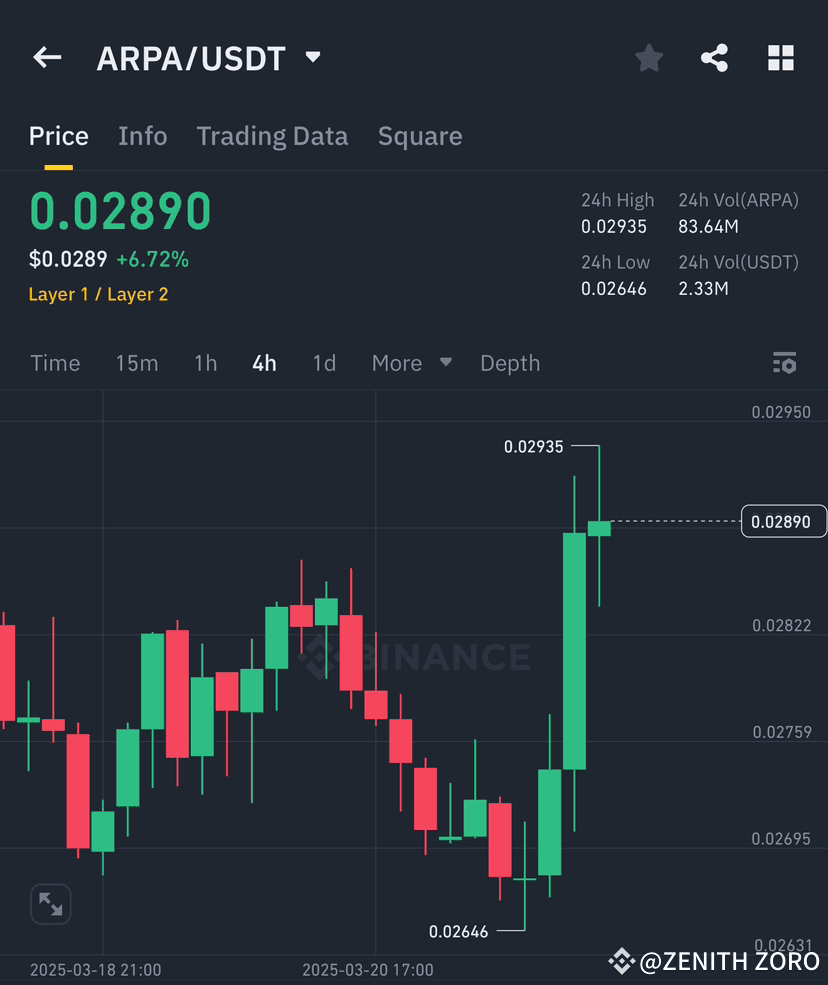Expand the More timeframes dropdown

(411, 363)
